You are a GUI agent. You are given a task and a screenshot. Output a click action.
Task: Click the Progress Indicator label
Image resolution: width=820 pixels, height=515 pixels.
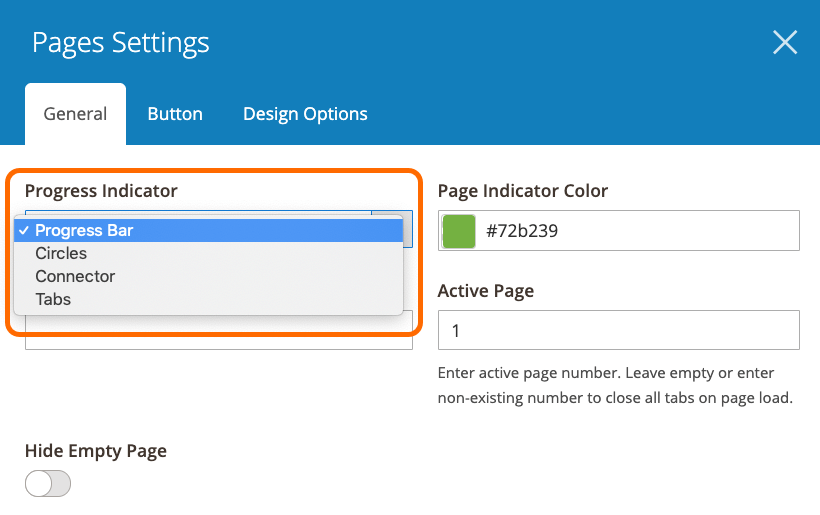click(101, 191)
